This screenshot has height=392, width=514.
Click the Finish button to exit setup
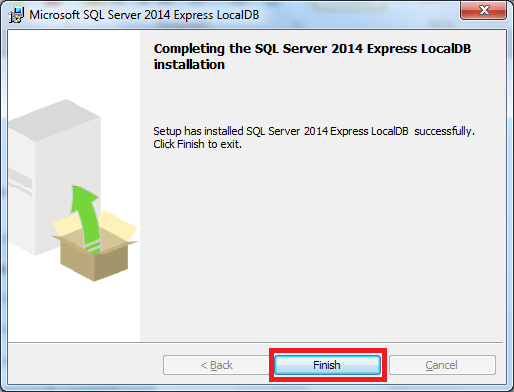point(327,365)
